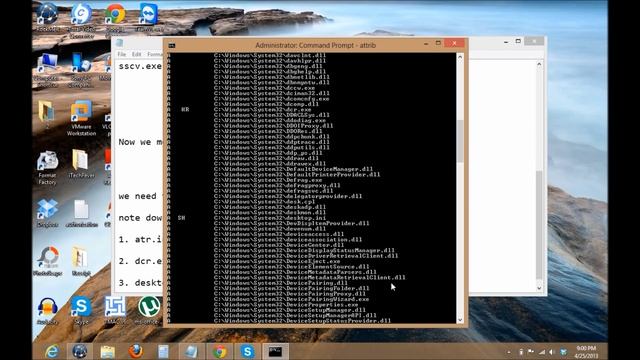
Task: Click the Notepad vertical scrollbar thumb
Action: [x=539, y=226]
